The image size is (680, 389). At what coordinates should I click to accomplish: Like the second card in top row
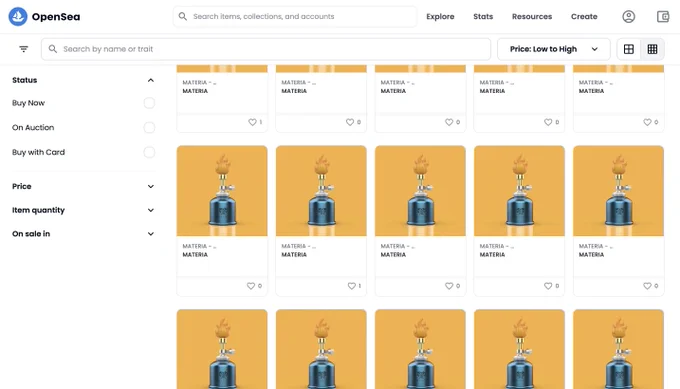tap(350, 122)
